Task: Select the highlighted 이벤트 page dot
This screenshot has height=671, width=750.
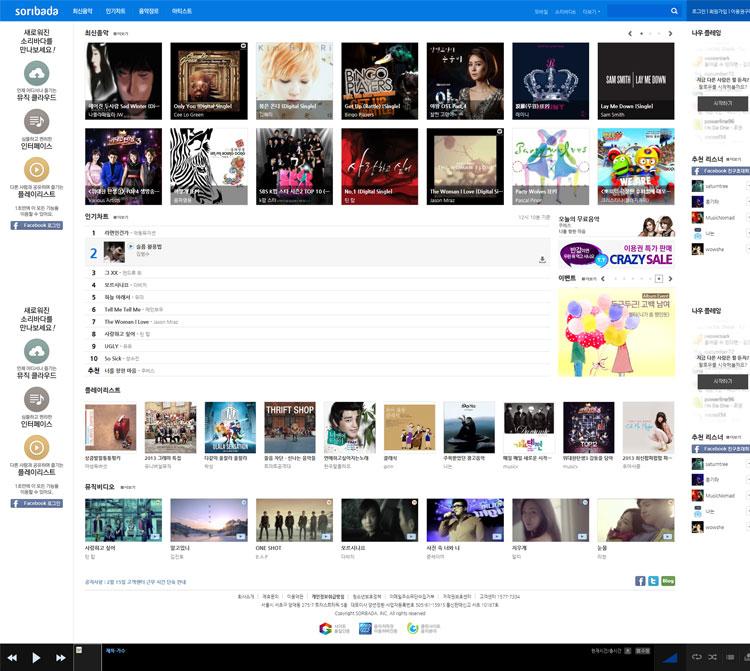Action: click(x=659, y=278)
